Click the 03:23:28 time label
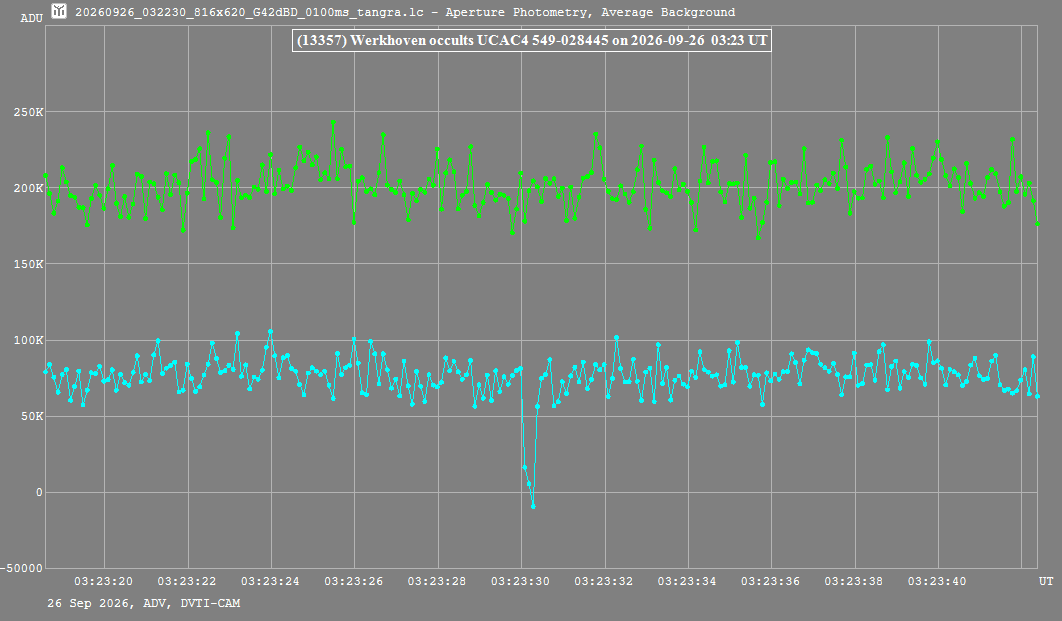The image size is (1062, 621). tap(437, 581)
